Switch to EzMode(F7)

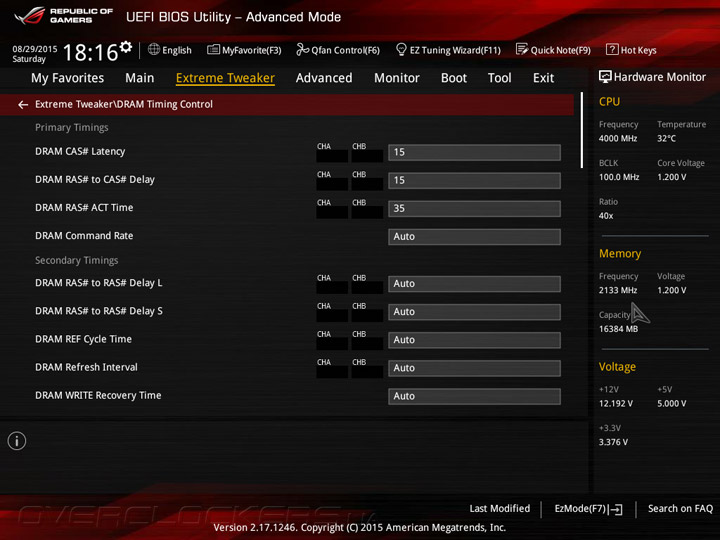[x=588, y=509]
